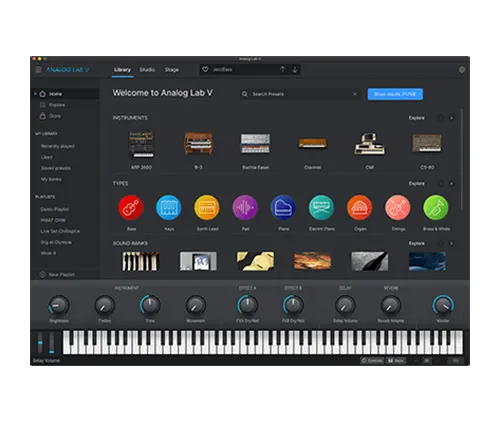This screenshot has height=423, width=500.
Task: Switch to the Studio tab
Action: coord(147,70)
